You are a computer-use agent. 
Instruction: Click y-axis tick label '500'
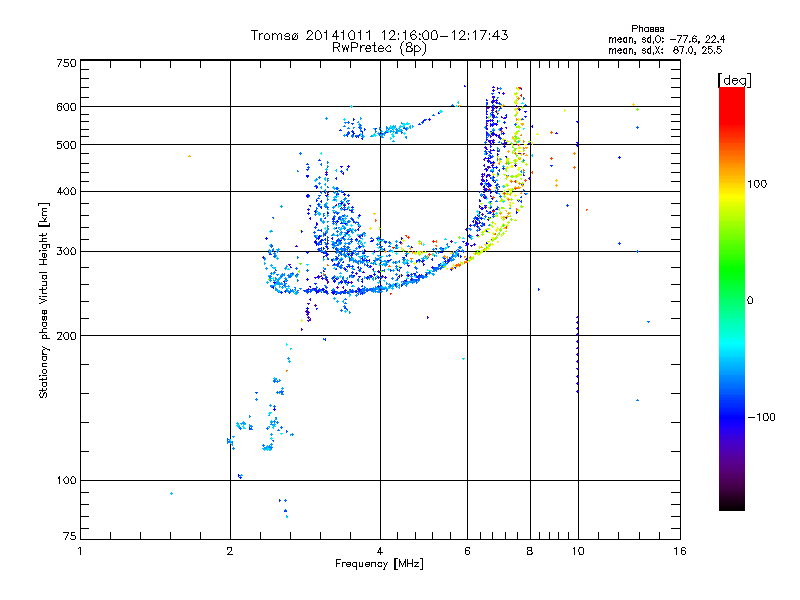66,145
